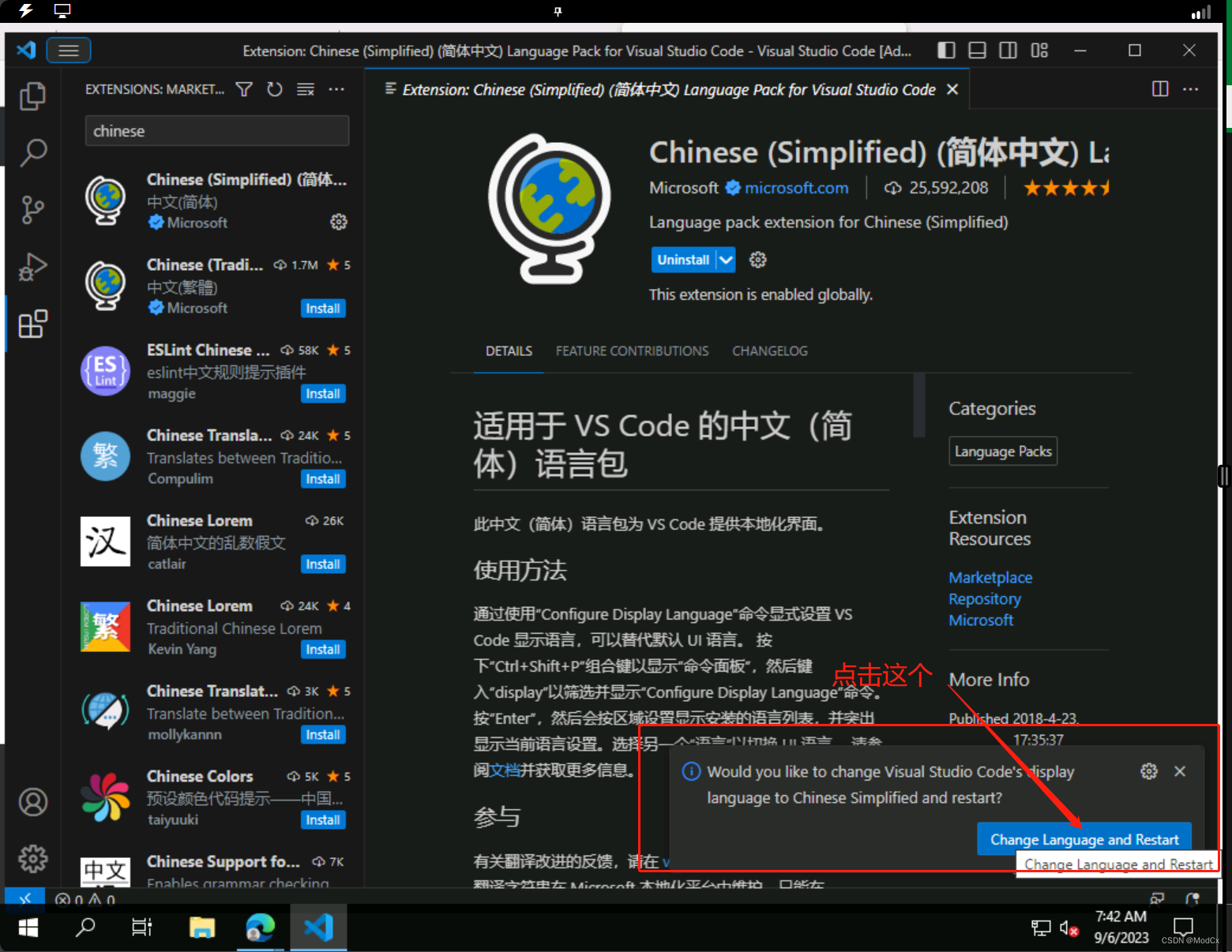Open the Manage gear in activity bar
1232x952 pixels.
32,858
